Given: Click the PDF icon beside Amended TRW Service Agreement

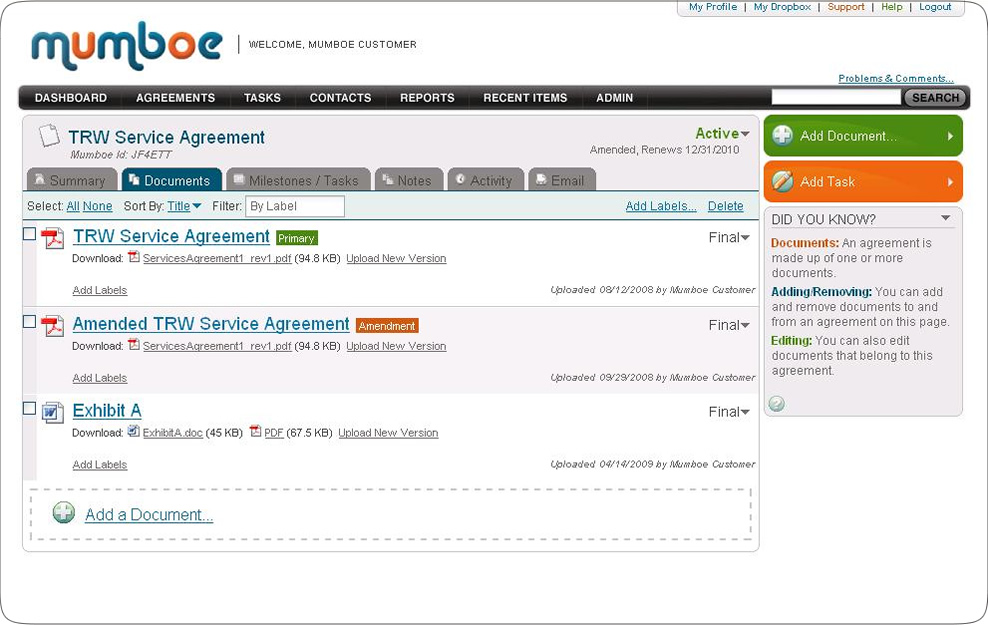Looking at the screenshot, I should 53,326.
